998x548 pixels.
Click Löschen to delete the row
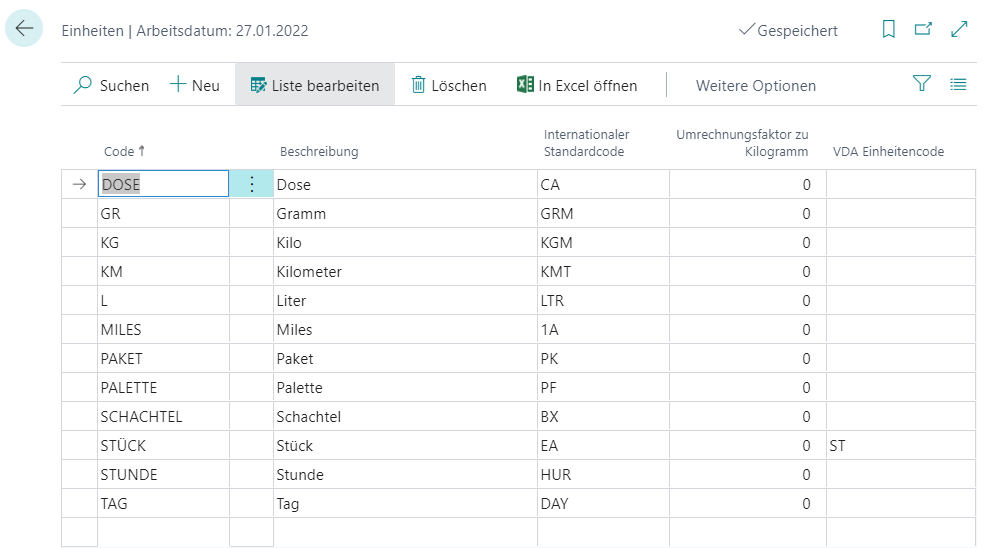449,85
